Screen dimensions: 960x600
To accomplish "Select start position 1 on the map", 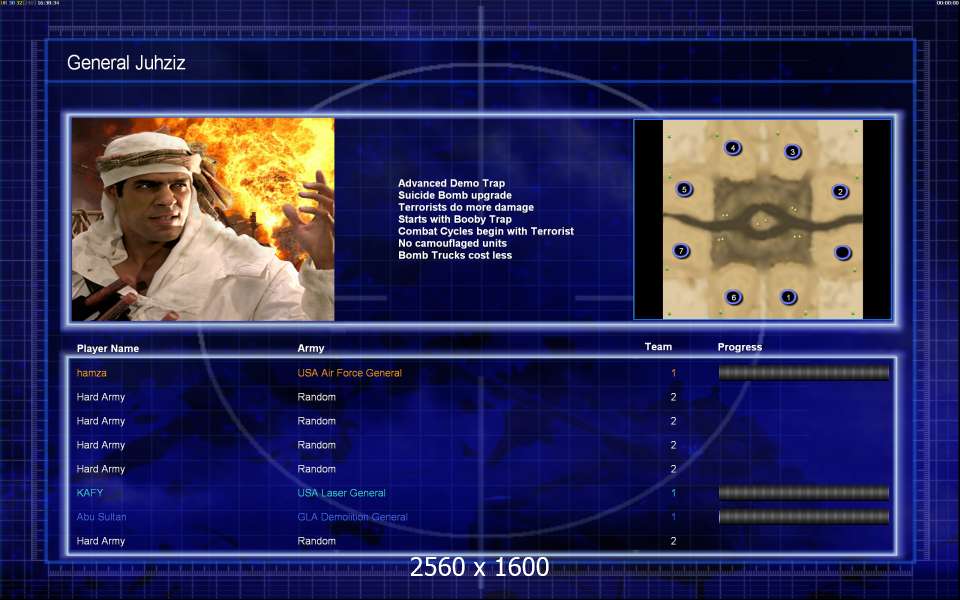I will pos(789,297).
